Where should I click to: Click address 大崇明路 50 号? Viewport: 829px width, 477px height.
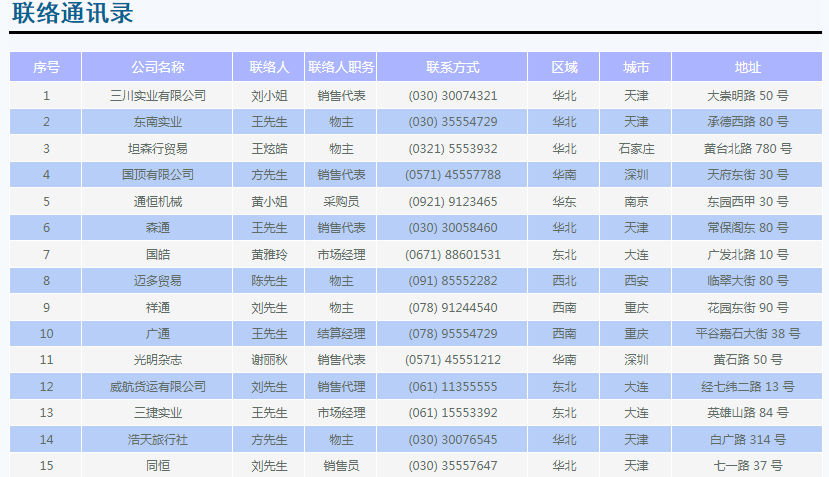pos(747,96)
